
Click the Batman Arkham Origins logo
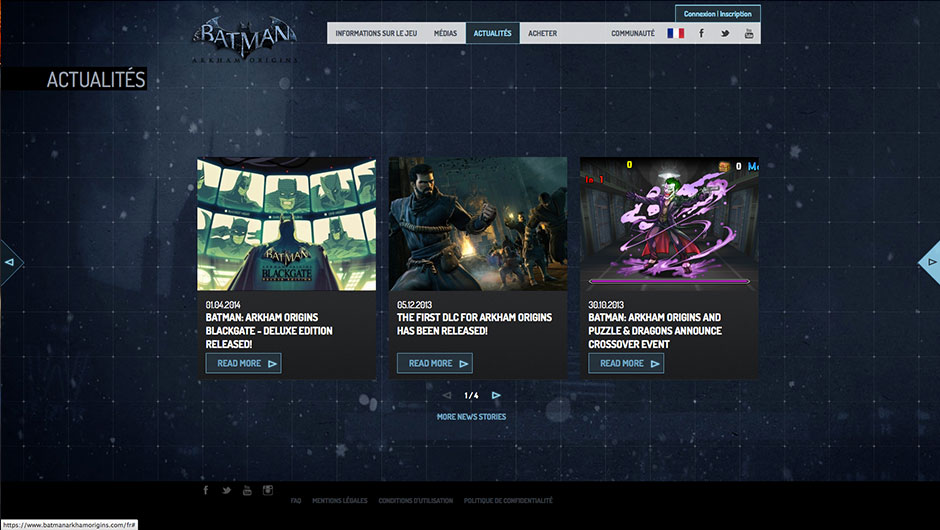[245, 40]
